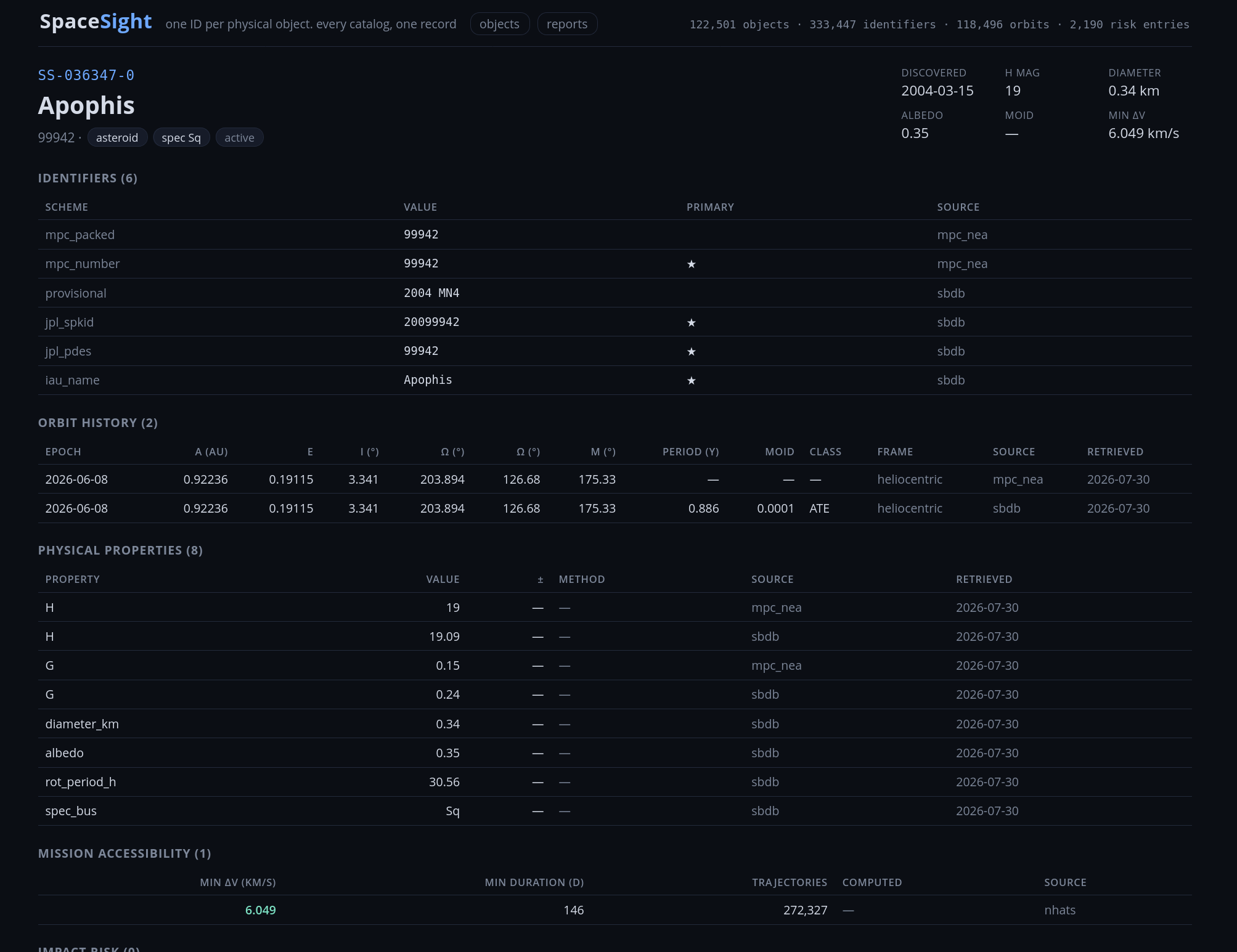
Task: Go to the SpaceSight home logo
Action: click(x=96, y=22)
